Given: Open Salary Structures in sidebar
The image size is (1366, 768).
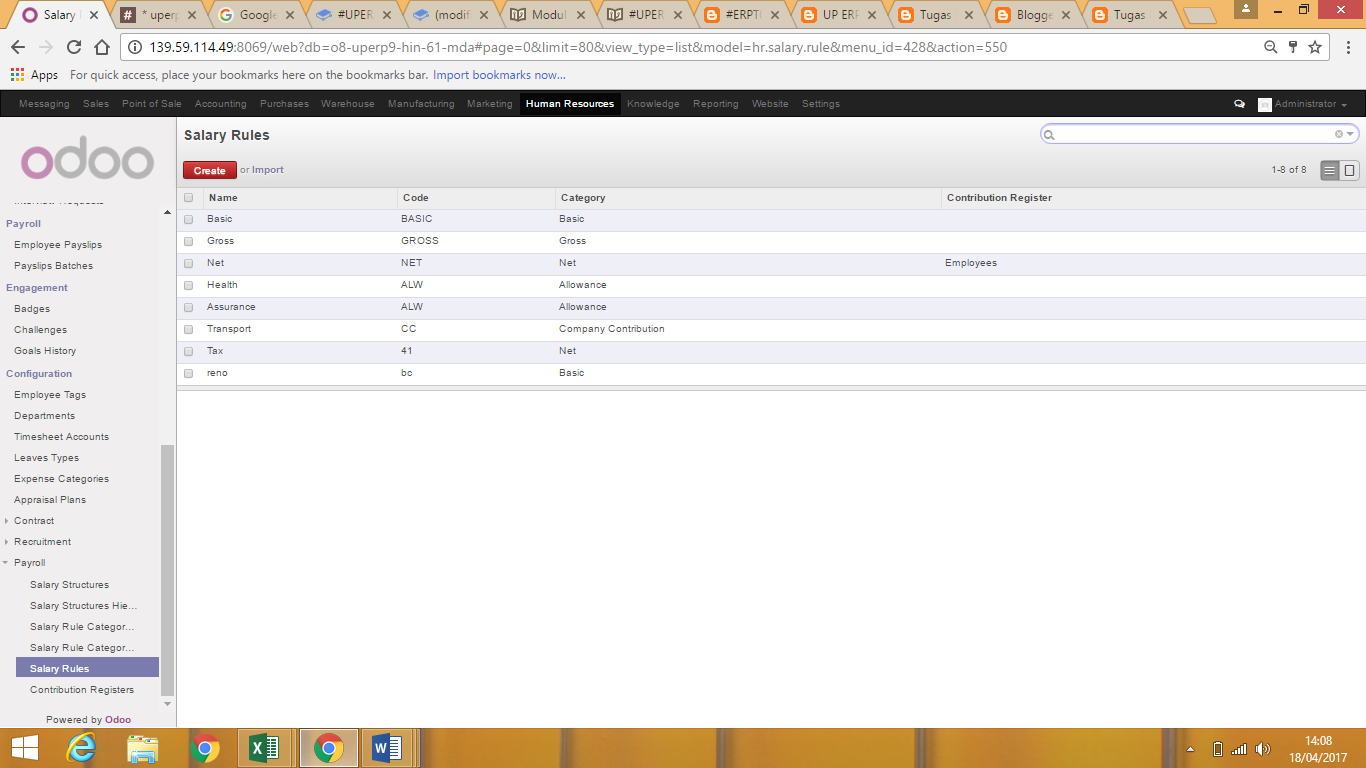Looking at the screenshot, I should coord(69,585).
